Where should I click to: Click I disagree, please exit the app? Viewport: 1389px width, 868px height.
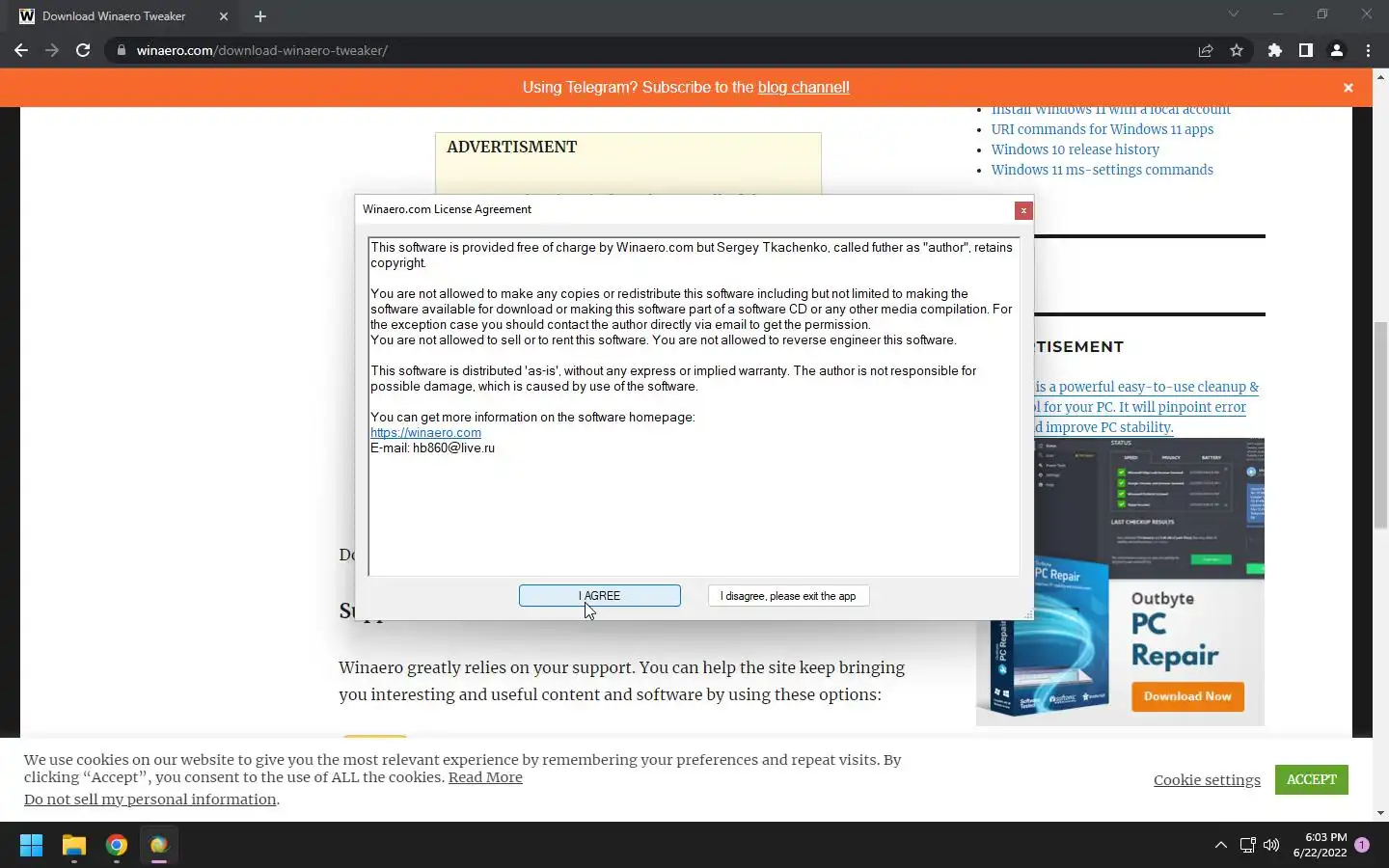coord(788,596)
